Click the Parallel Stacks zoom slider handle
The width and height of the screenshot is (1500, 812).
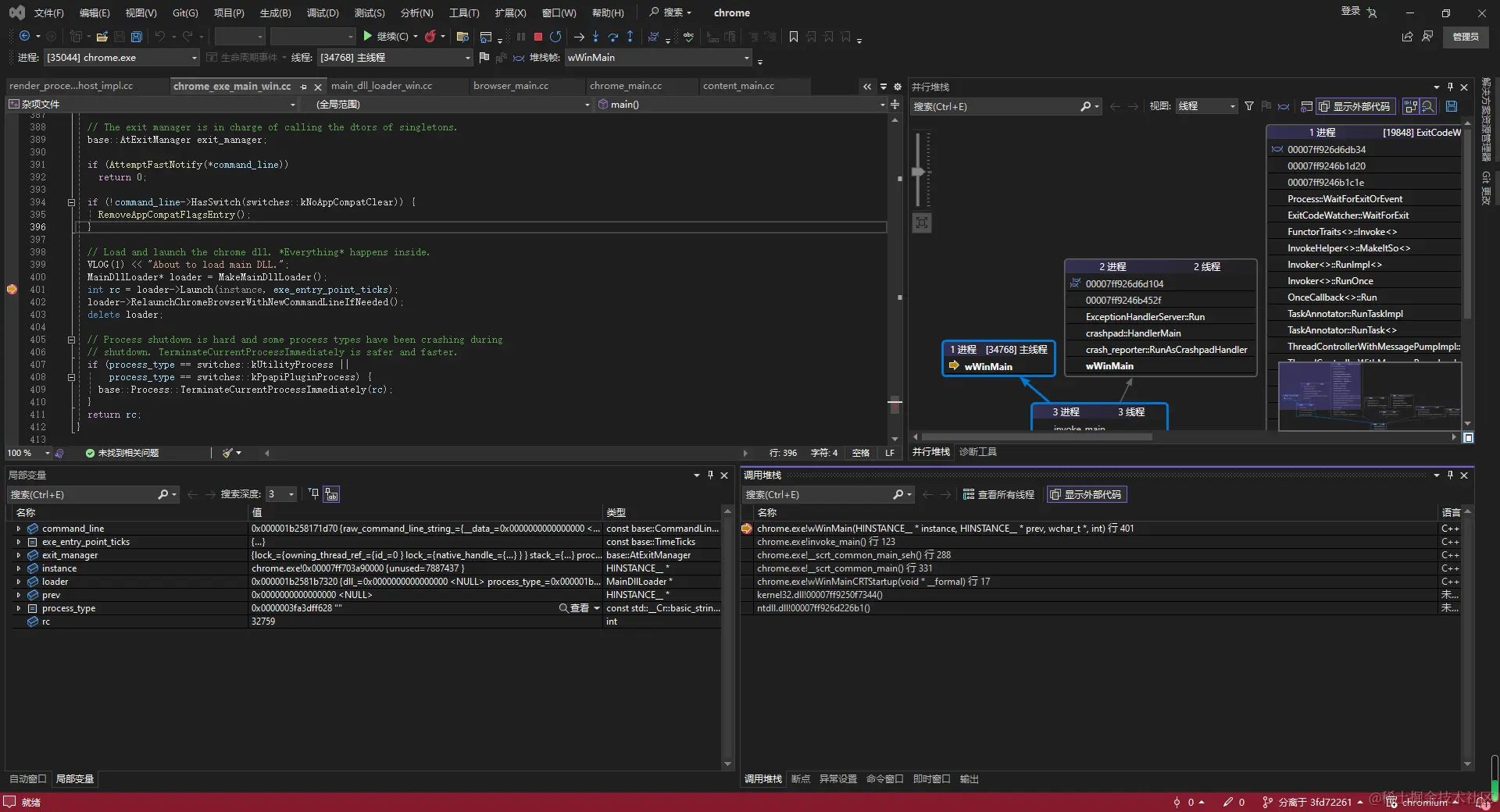coord(919,172)
